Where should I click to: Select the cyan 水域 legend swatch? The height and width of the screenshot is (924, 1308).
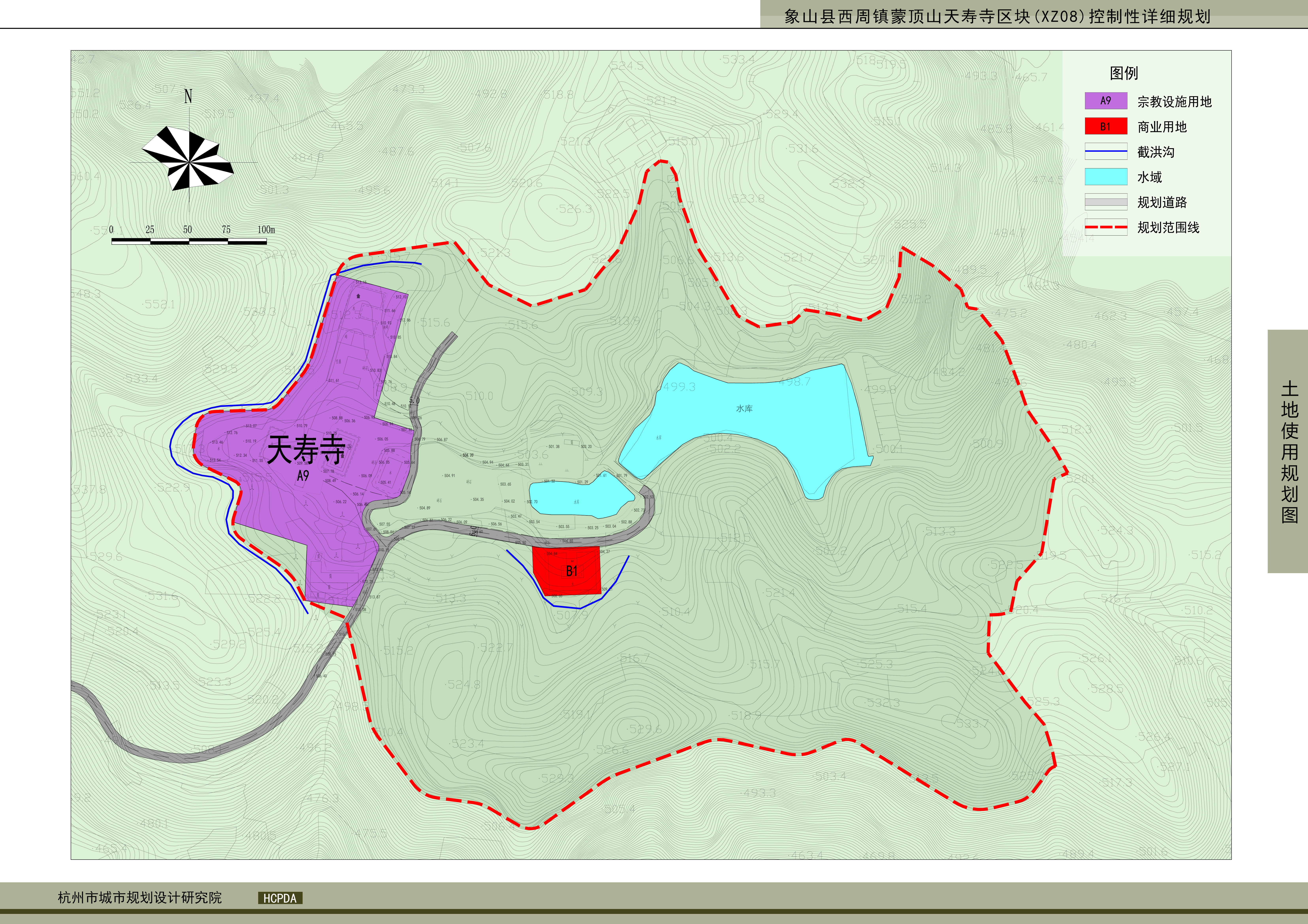1106,177
